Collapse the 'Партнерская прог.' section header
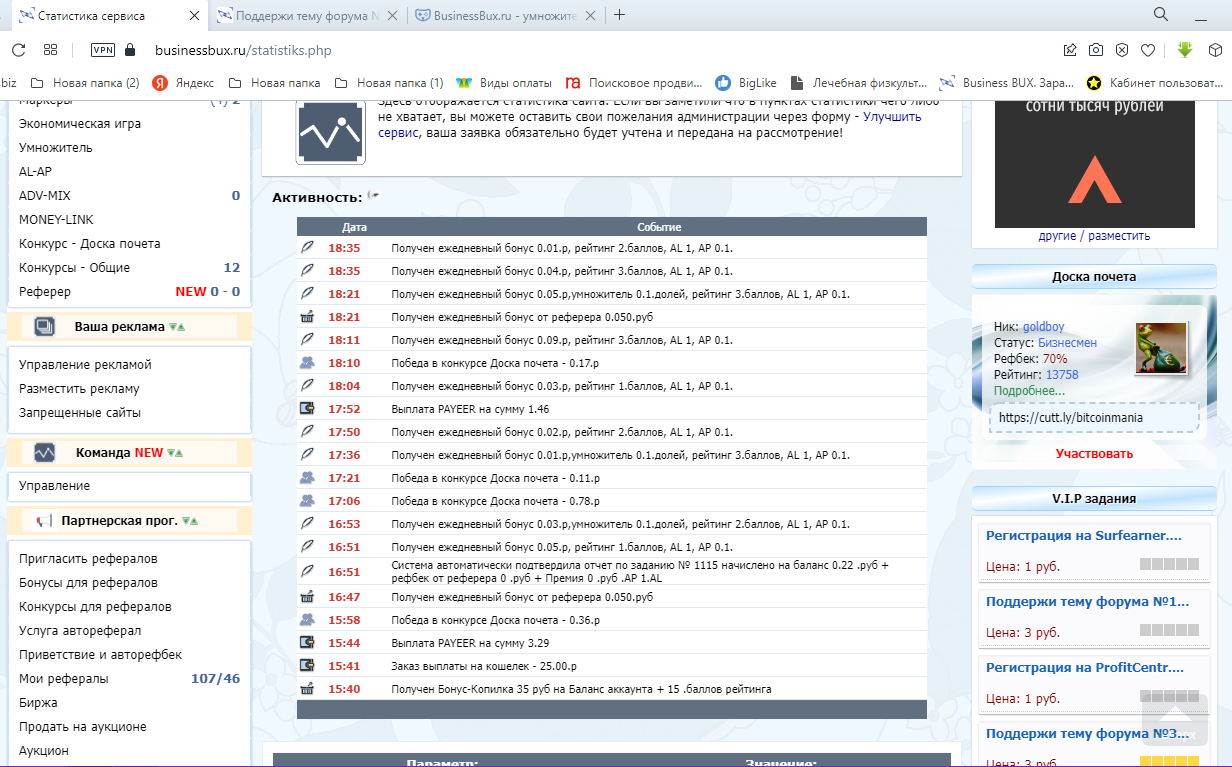 click(128, 521)
